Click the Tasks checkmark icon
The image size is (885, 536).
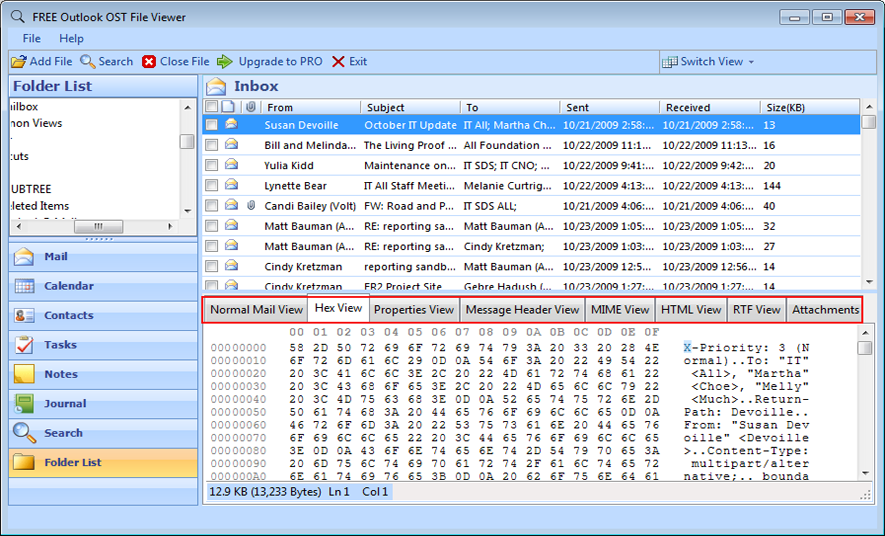tap(24, 345)
